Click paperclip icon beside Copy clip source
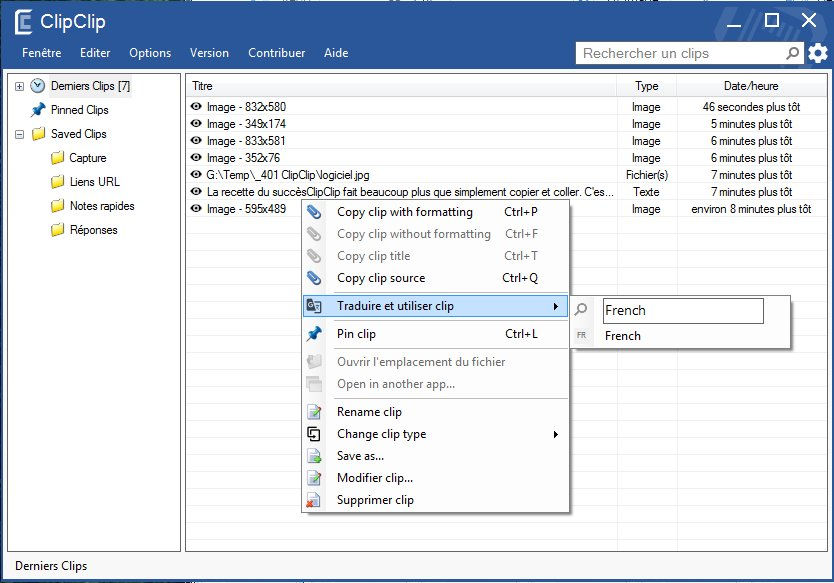 (314, 278)
